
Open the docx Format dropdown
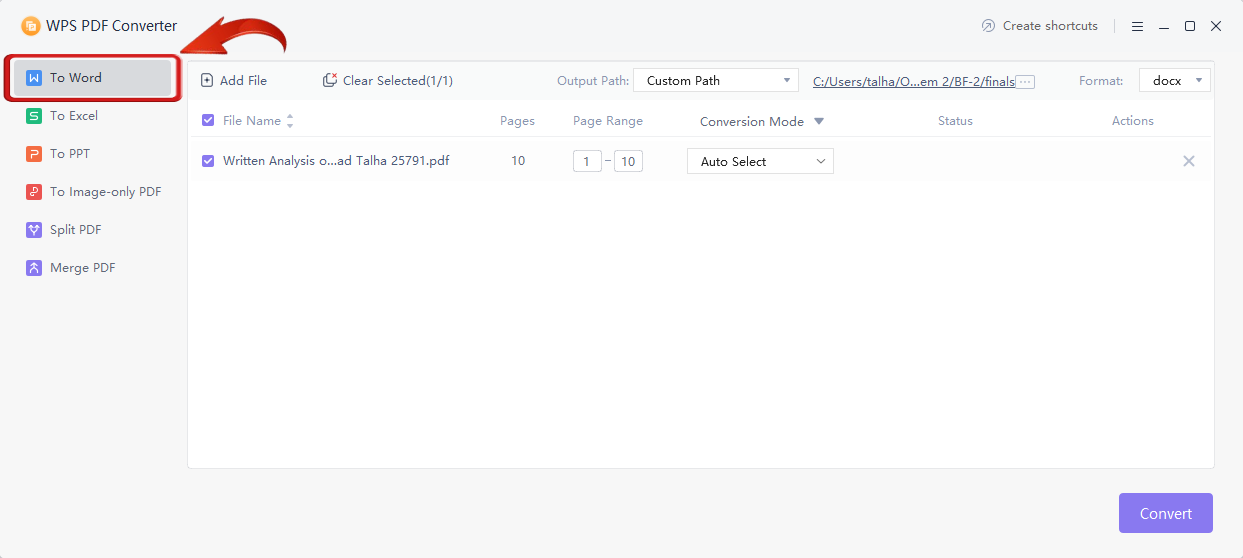[x=1174, y=81]
